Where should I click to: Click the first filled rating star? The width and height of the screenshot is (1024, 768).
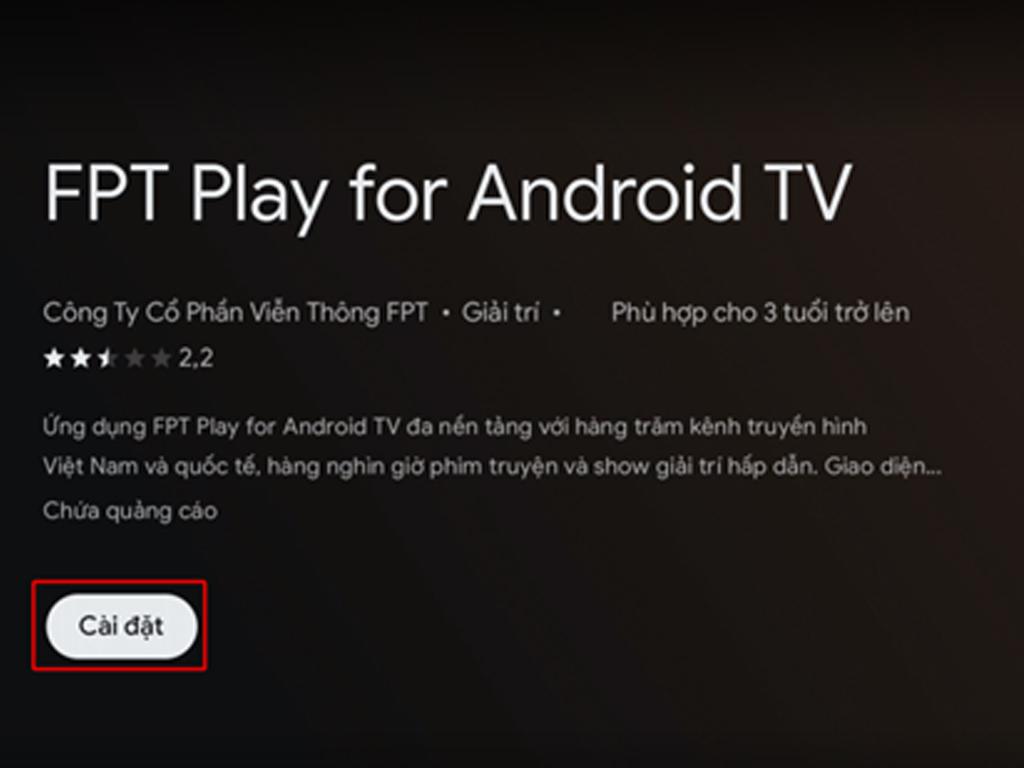tap(54, 358)
